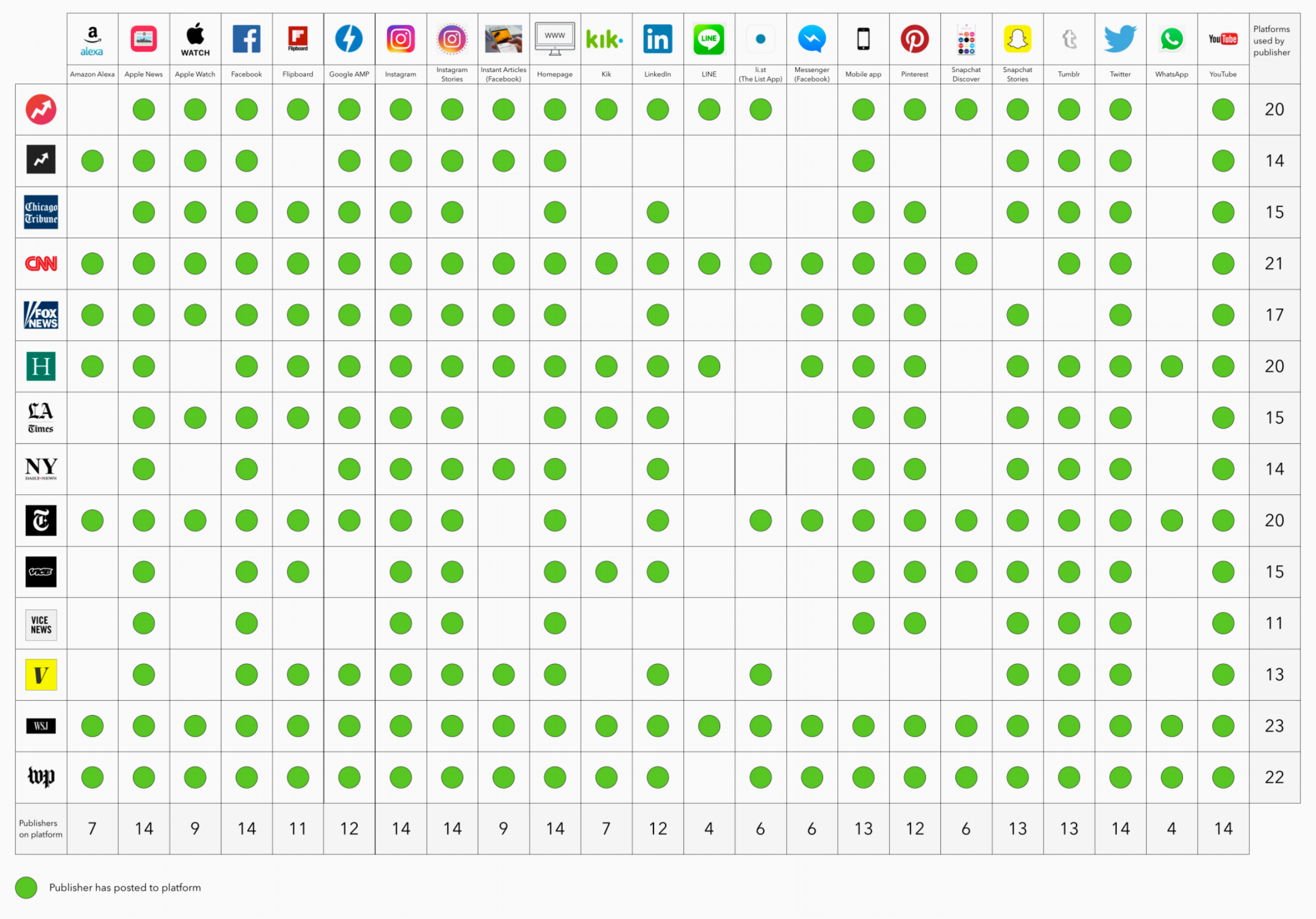Click the 'Publishers on platform' row label
The image size is (1316, 919).
[x=40, y=828]
